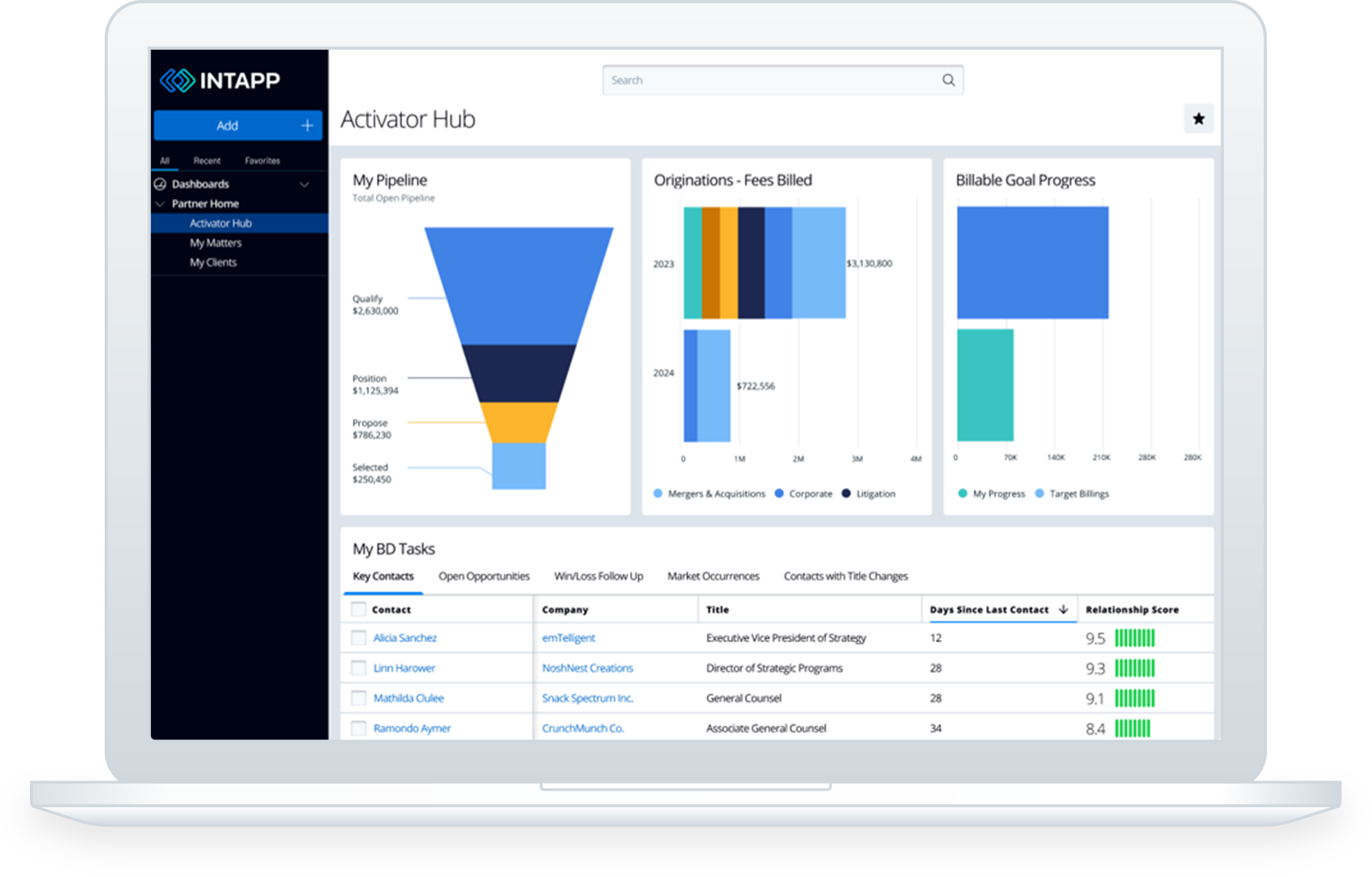This screenshot has height=876, width=1372.
Task: Collapse the Dashboards section chevron
Action: coord(304,184)
